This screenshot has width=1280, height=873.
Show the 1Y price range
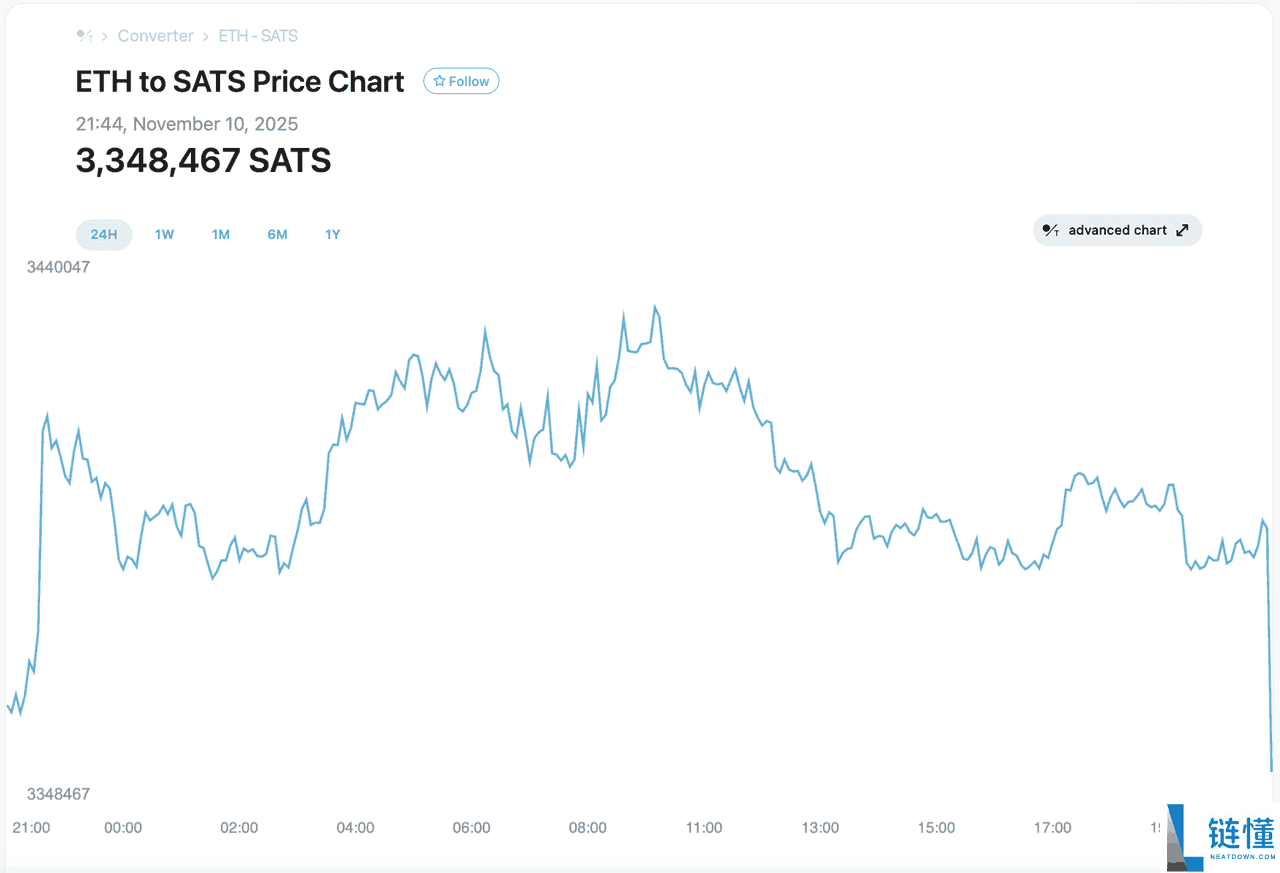pyautogui.click(x=333, y=235)
